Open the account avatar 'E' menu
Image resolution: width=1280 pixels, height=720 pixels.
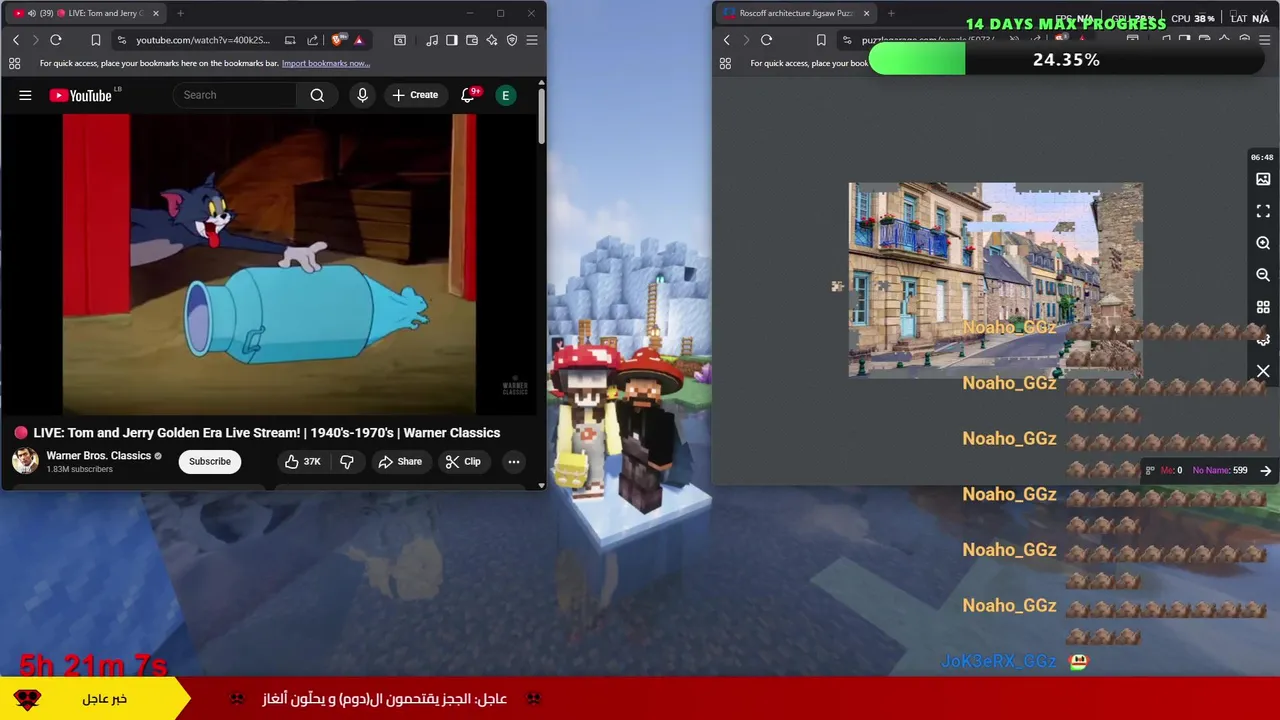(505, 95)
